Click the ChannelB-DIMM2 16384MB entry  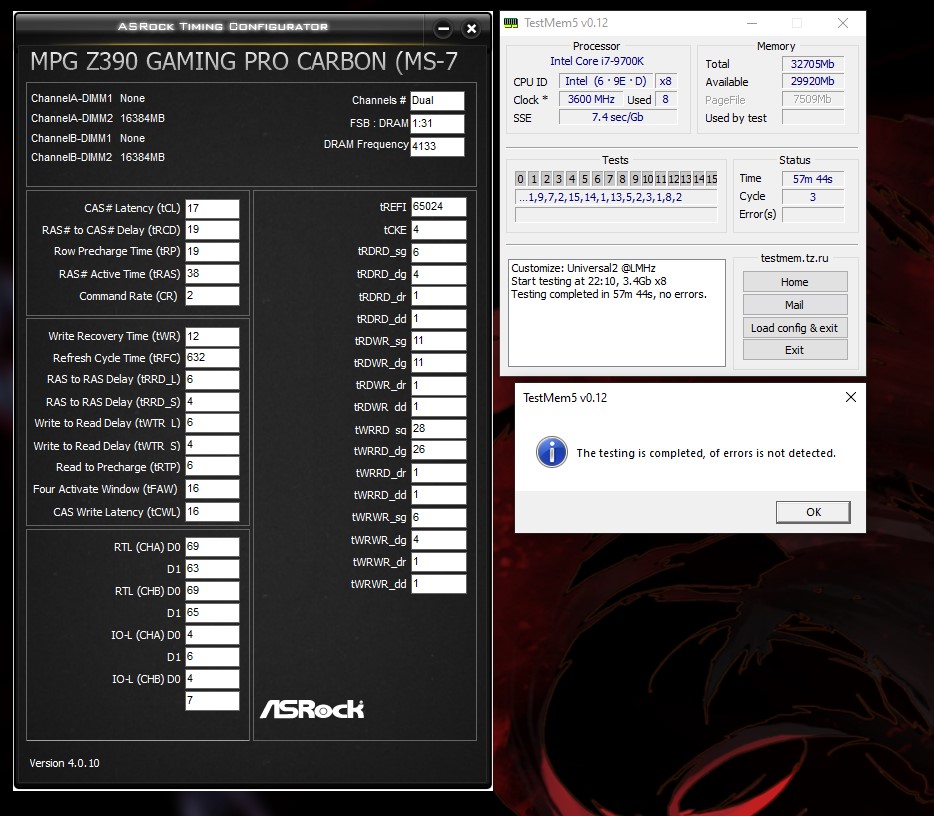(x=98, y=157)
